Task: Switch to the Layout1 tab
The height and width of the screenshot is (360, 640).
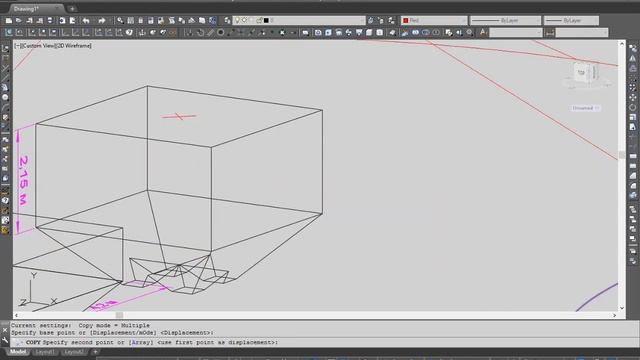Action: (x=44, y=352)
